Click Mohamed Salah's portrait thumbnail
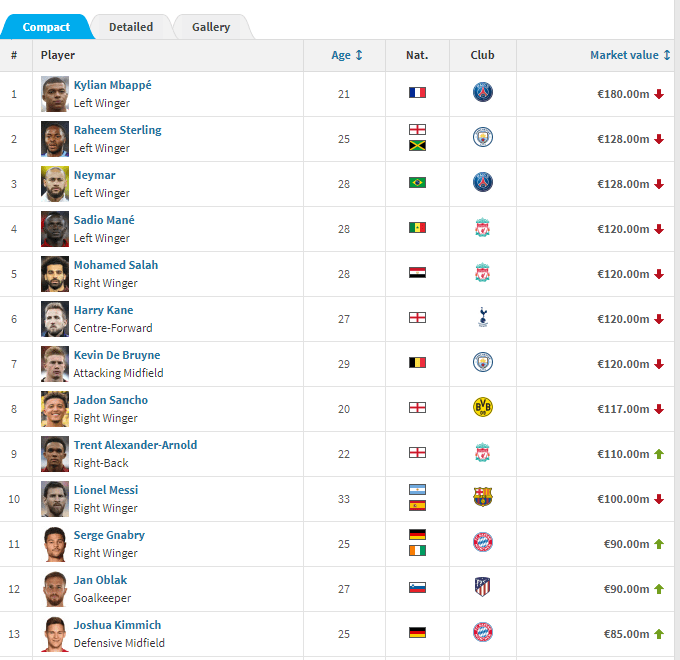 (55, 274)
